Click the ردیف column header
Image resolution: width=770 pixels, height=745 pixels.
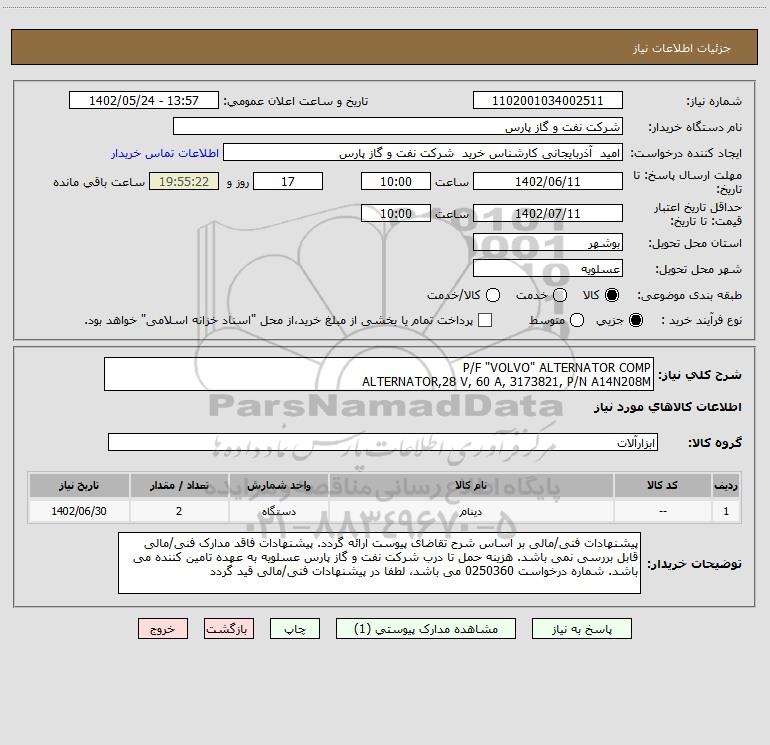(x=726, y=486)
